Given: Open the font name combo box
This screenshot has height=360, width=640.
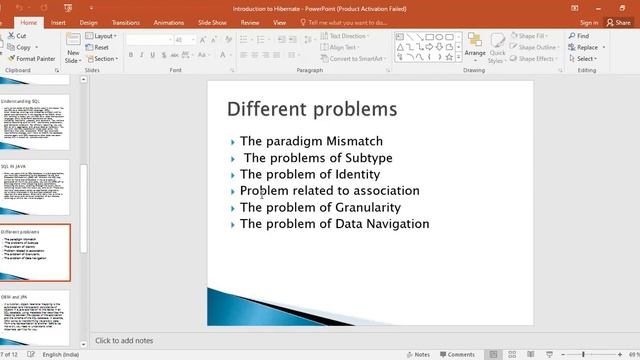Looking at the screenshot, I should [149, 40].
